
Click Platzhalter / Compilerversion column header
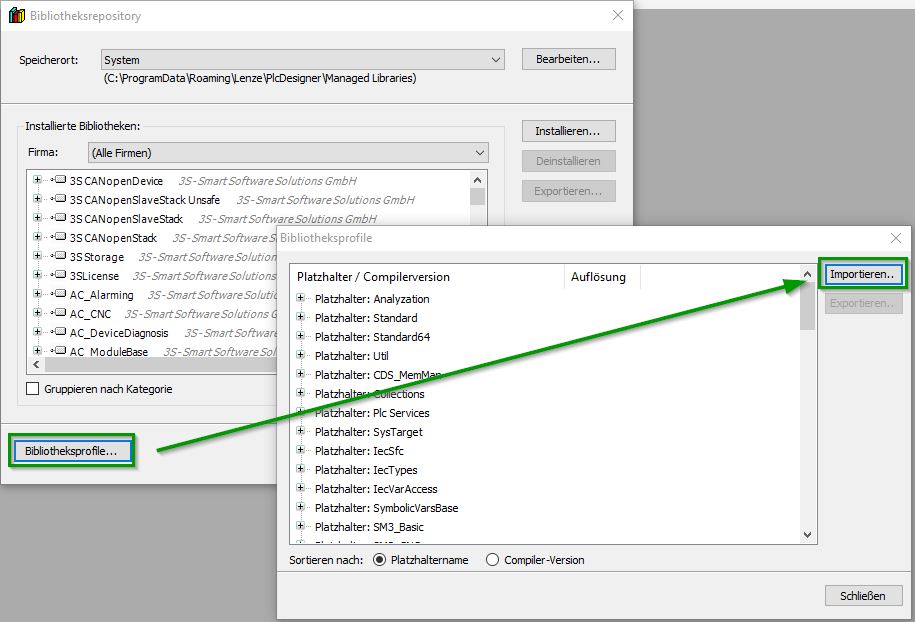click(x=374, y=277)
